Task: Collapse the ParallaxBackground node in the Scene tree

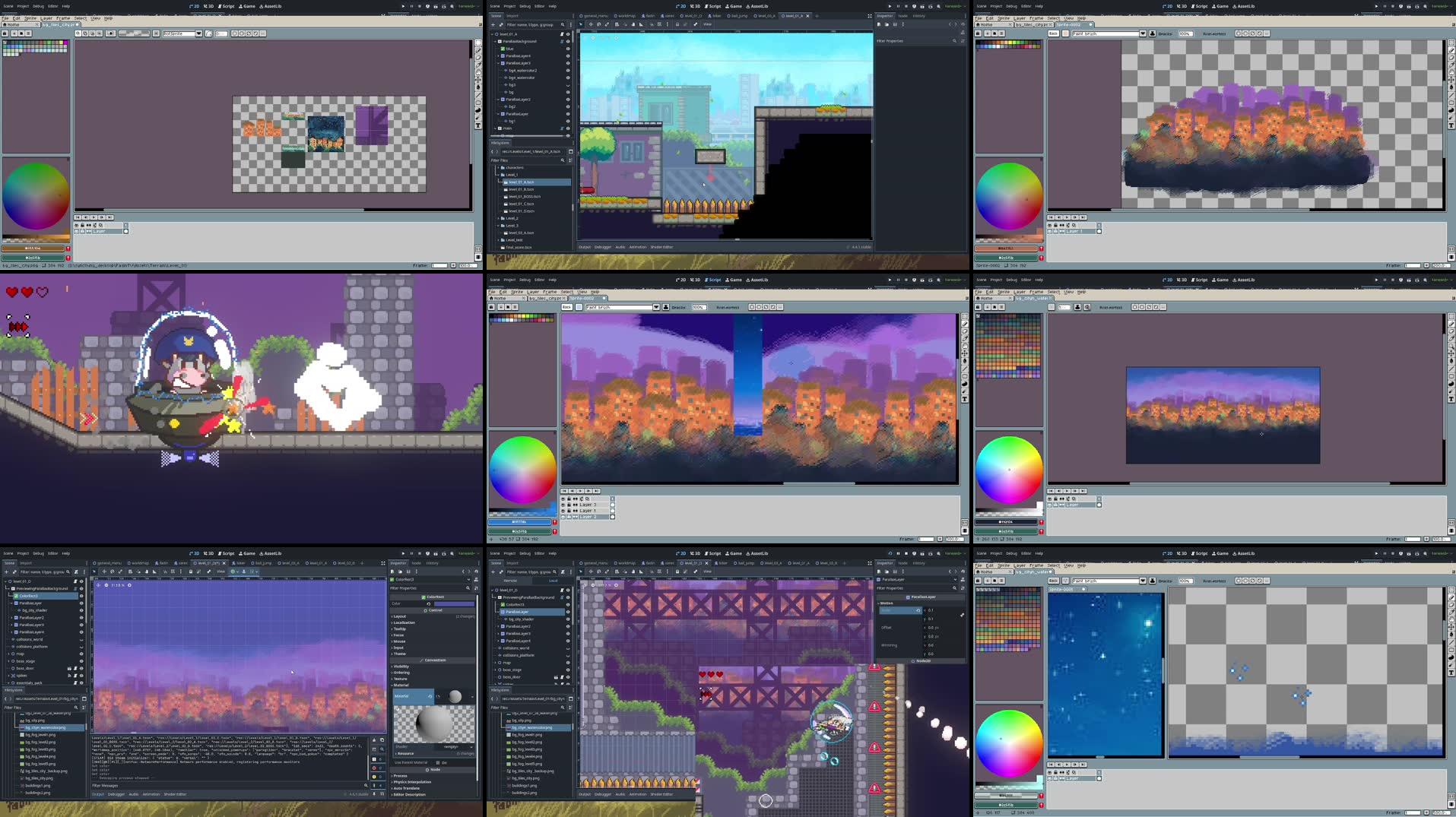Action: coord(495,41)
